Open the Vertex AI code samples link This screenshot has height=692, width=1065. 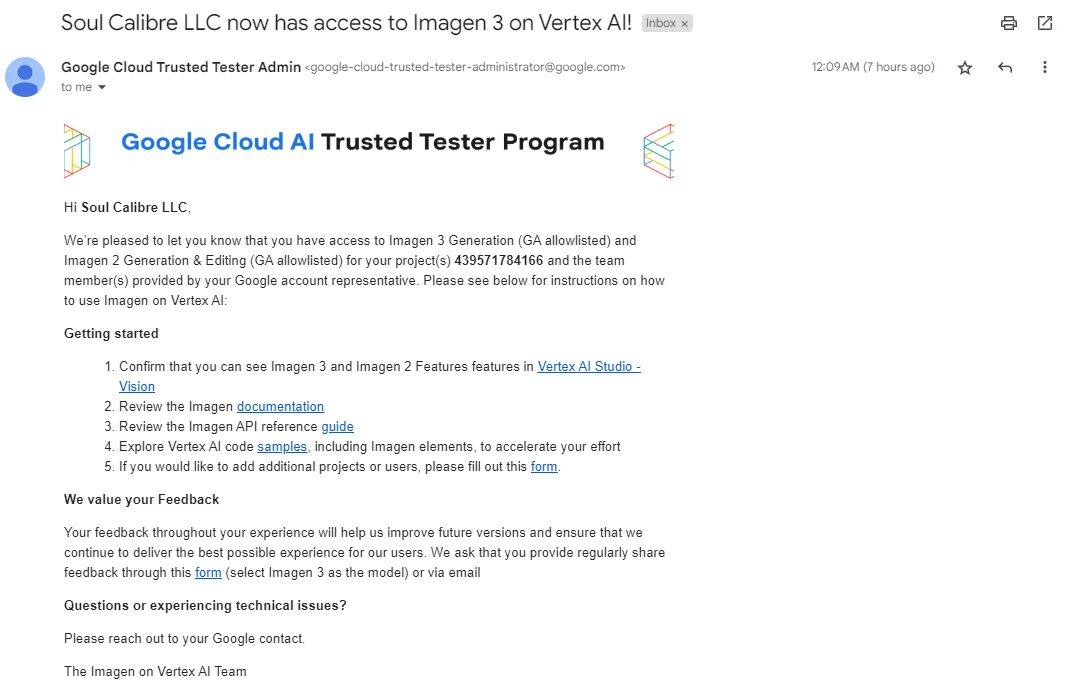pos(282,447)
